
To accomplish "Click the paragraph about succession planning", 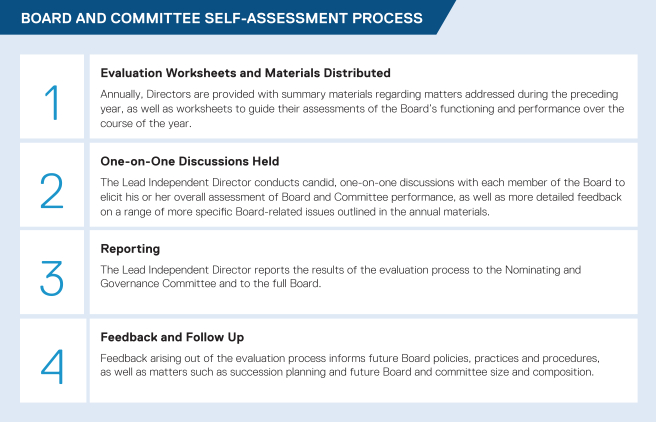I will [x=360, y=364].
